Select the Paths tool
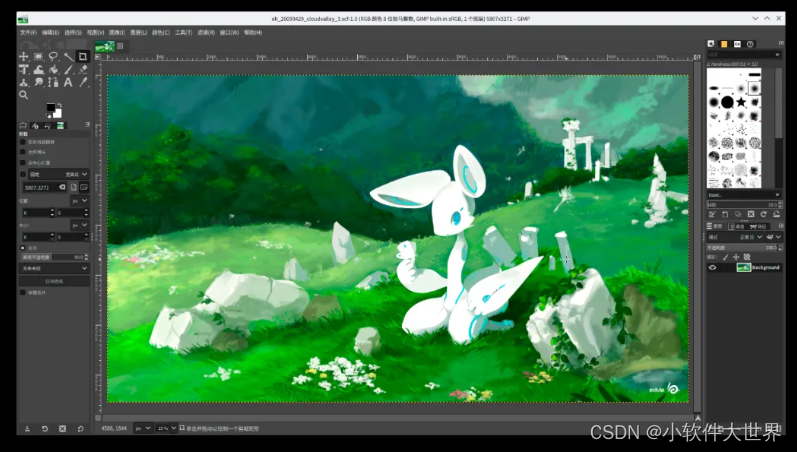Viewport: 797px width, 452px height. click(53, 82)
